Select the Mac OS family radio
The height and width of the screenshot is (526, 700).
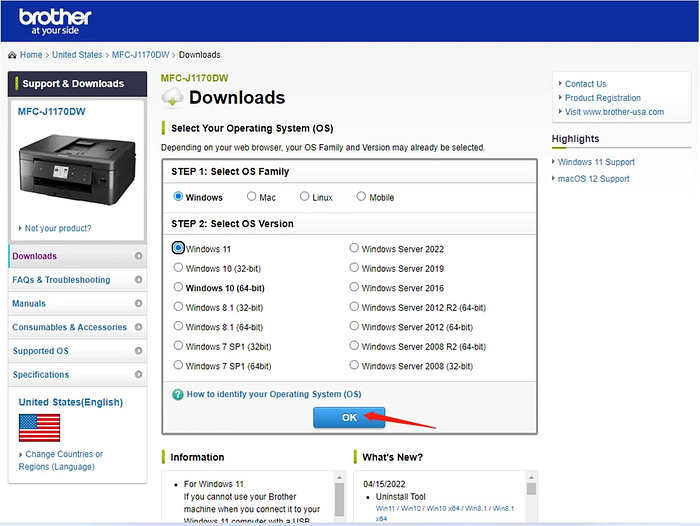pos(252,196)
